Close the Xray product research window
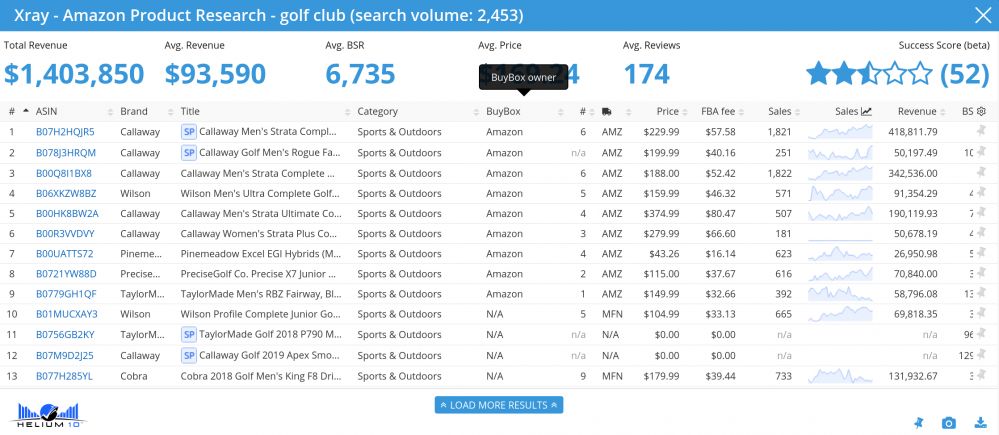The width and height of the screenshot is (999, 435). click(x=983, y=15)
